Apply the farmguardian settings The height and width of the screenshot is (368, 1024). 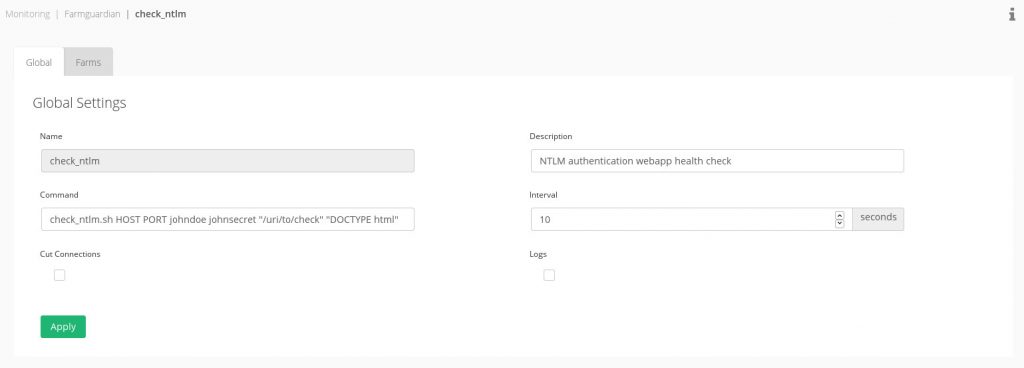click(63, 327)
